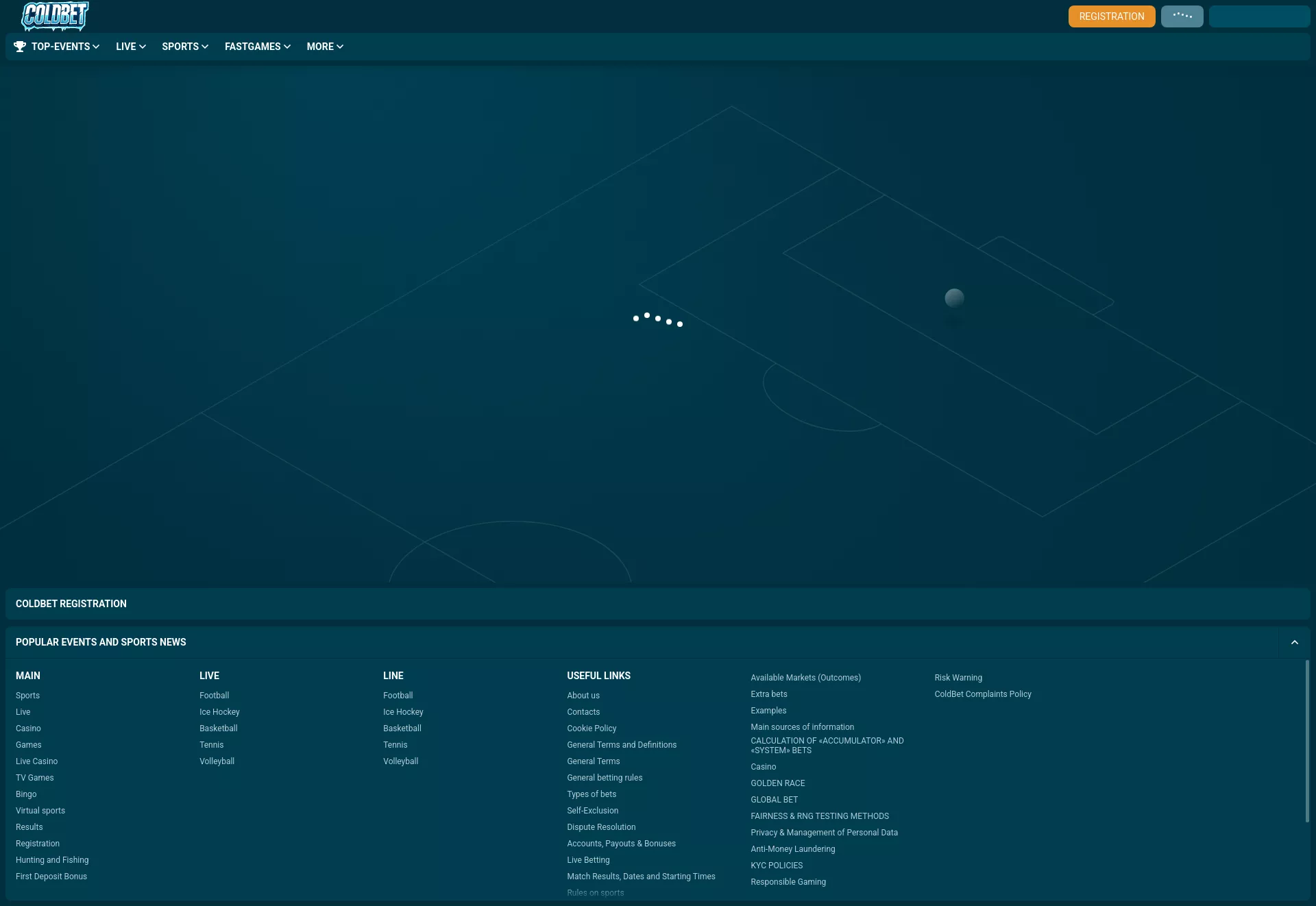Screen dimensions: 1316x906
Task: Open Hunting and Fishing link
Action: tap(52, 860)
